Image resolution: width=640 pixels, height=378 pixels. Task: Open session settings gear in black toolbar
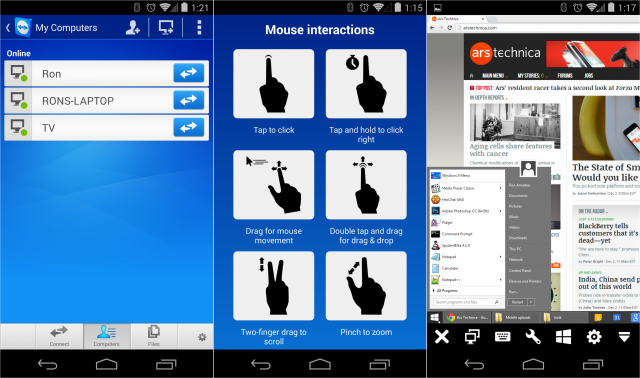(594, 337)
